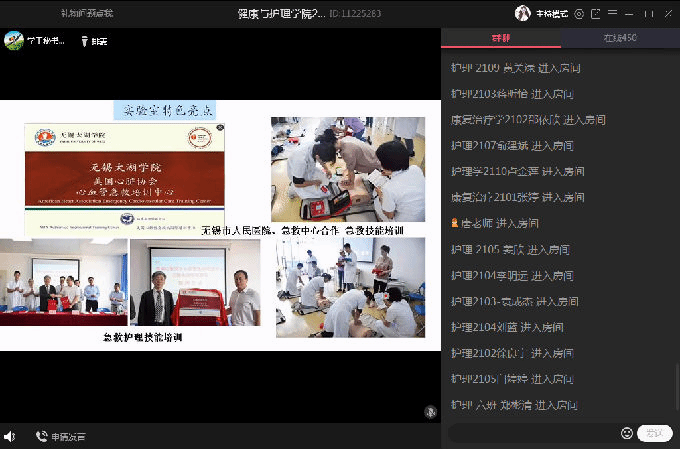Switch to the online members tab

pyautogui.click(x=619, y=38)
